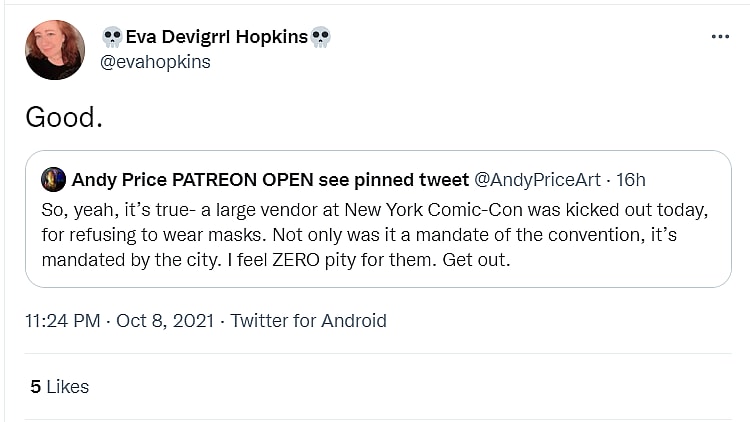Open the Eva Devigrrl Hopkins display name
Image resolution: width=750 pixels, height=422 pixels.
tap(216, 38)
